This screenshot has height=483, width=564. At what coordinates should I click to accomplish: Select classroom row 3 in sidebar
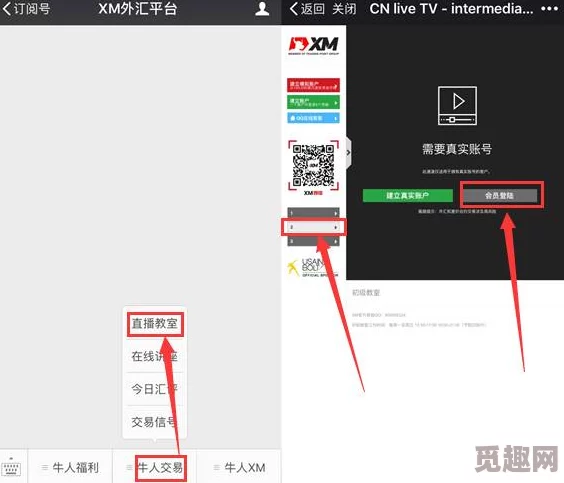point(313,241)
